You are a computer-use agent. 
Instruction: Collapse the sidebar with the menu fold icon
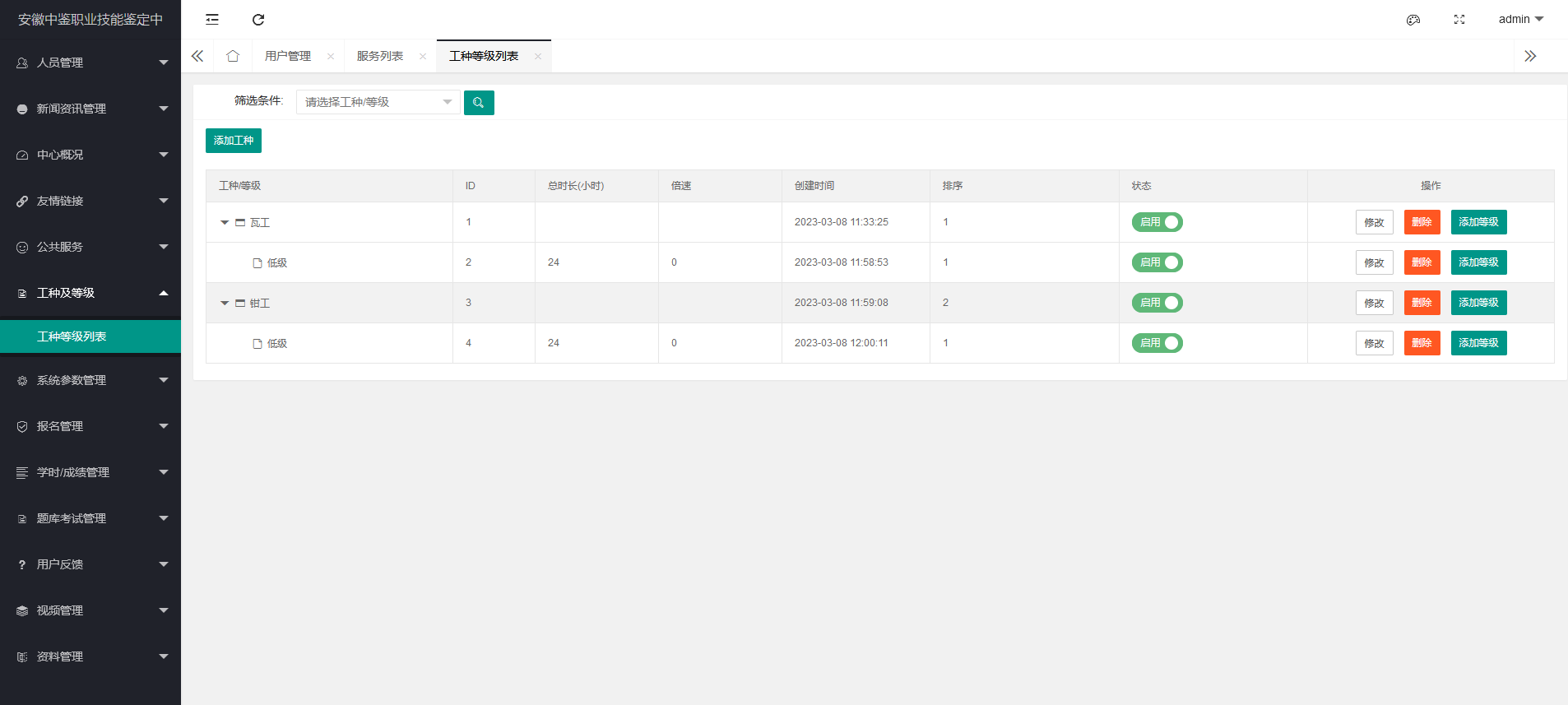[x=212, y=20]
